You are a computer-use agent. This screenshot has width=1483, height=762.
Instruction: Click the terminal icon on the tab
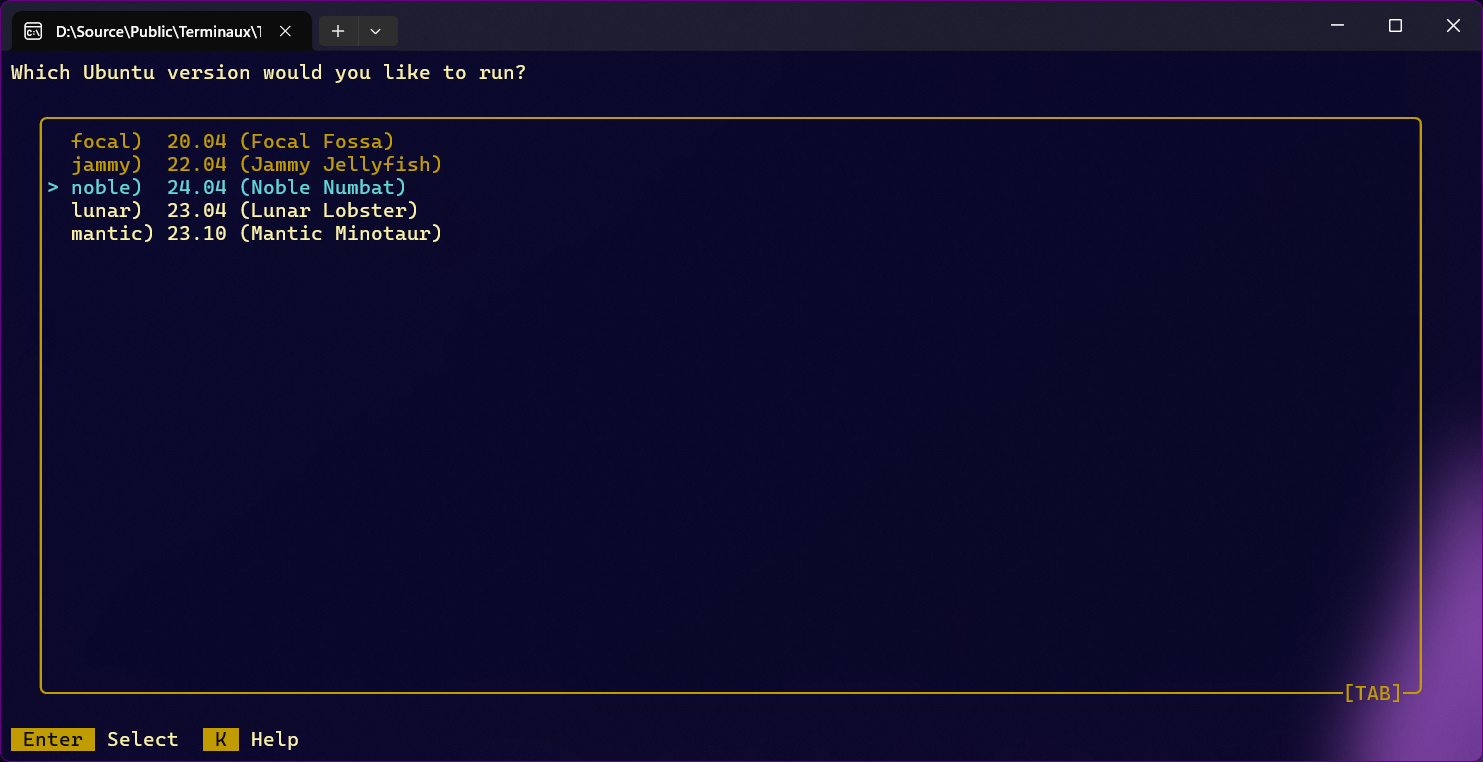click(33, 31)
